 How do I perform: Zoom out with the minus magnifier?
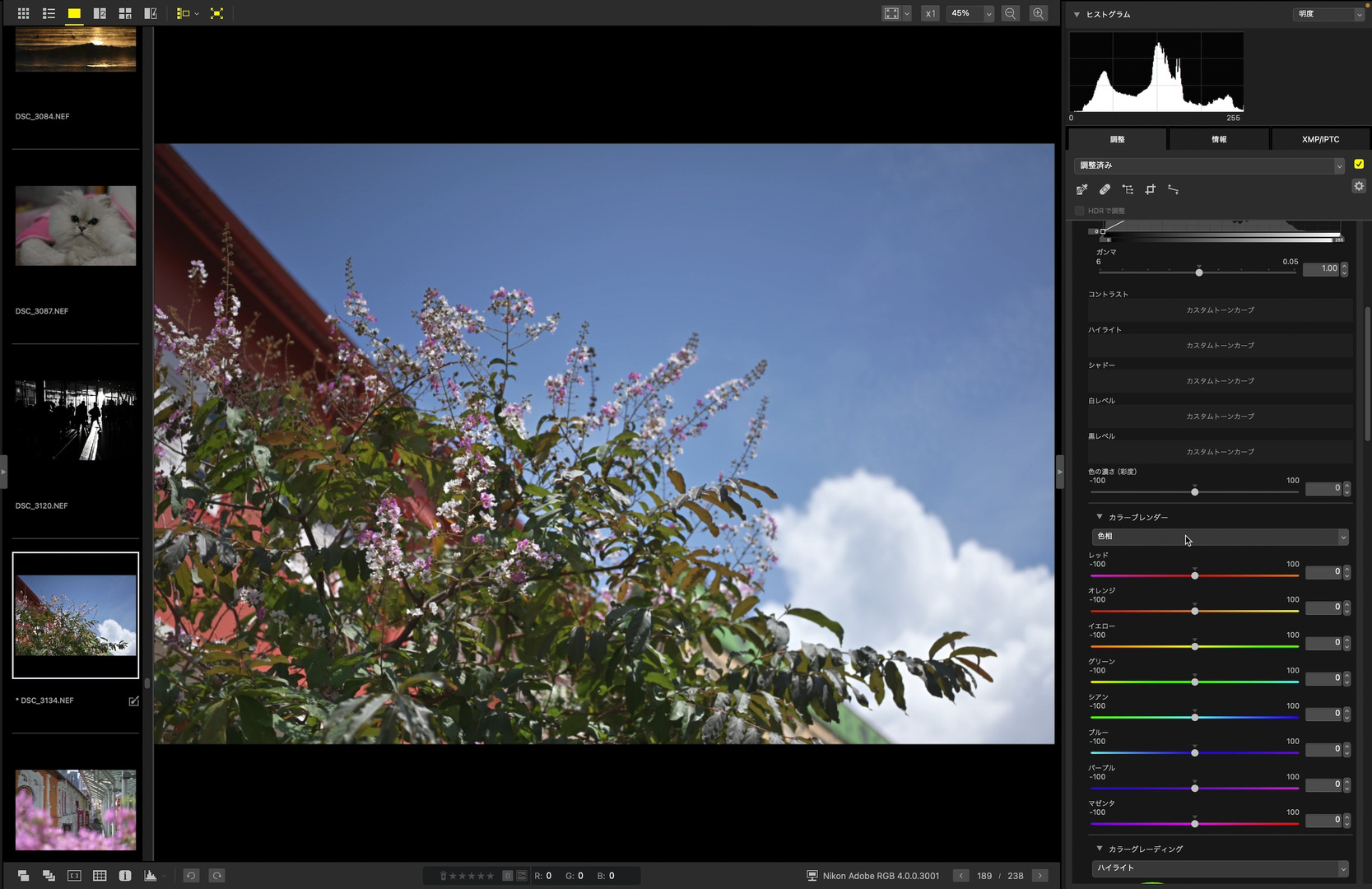pos(1011,13)
